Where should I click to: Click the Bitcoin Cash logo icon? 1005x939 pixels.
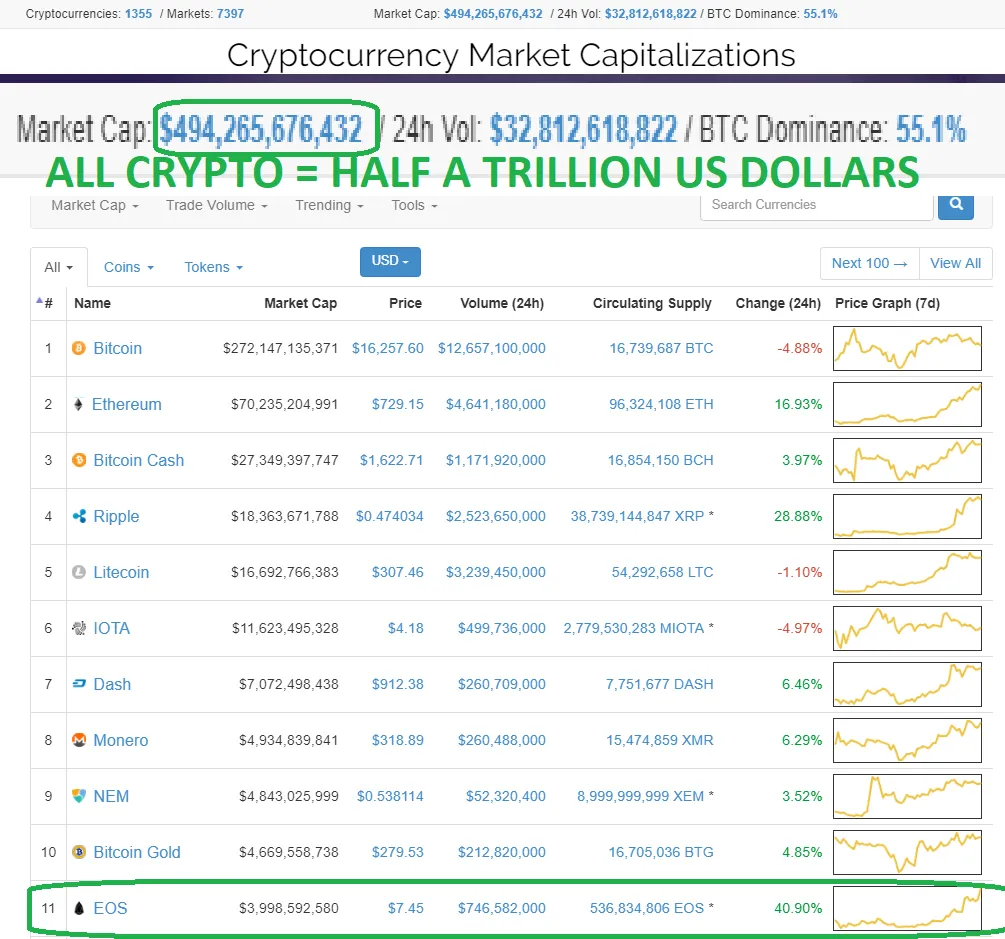(x=79, y=460)
